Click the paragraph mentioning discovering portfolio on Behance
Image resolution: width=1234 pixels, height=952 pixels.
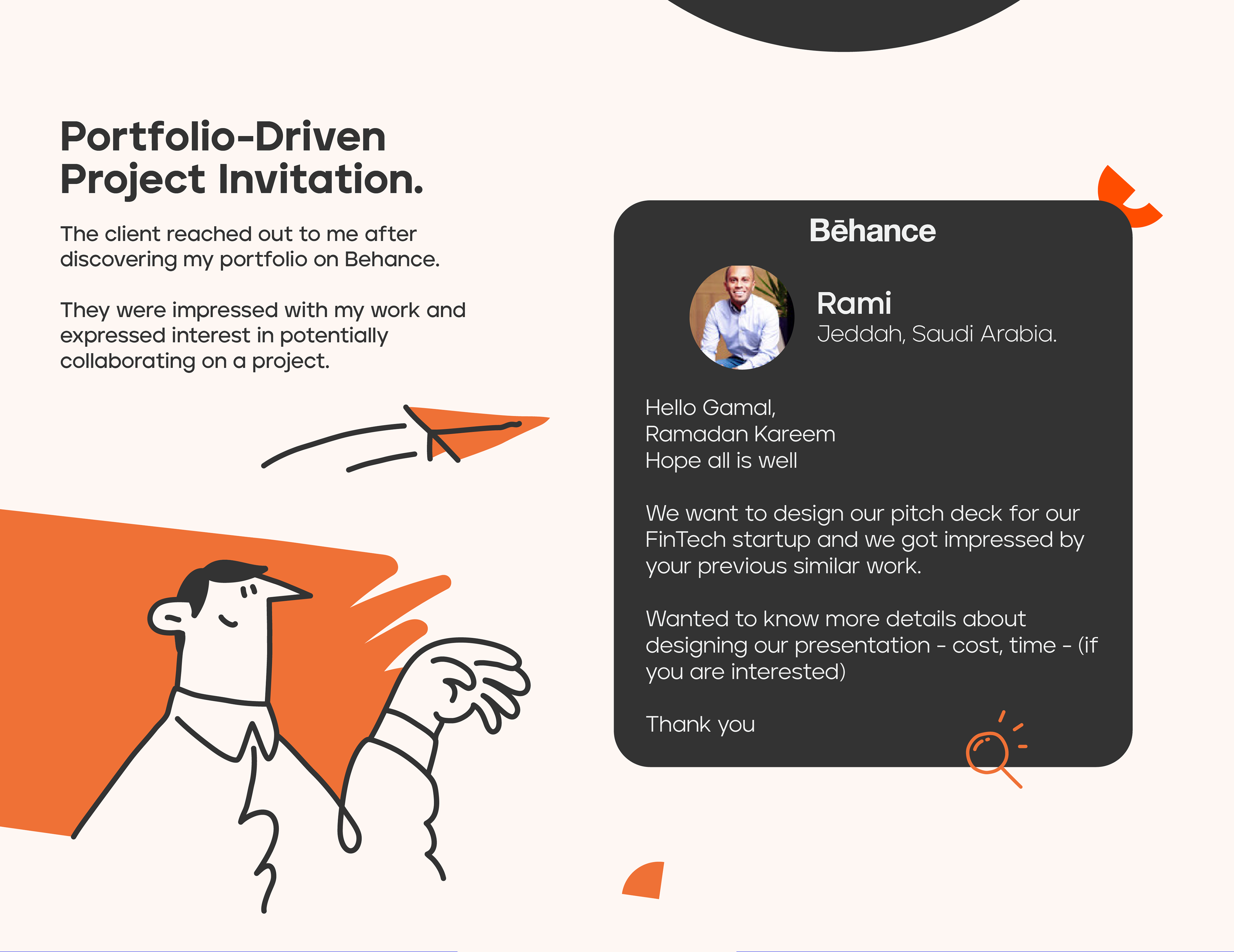coord(250,247)
